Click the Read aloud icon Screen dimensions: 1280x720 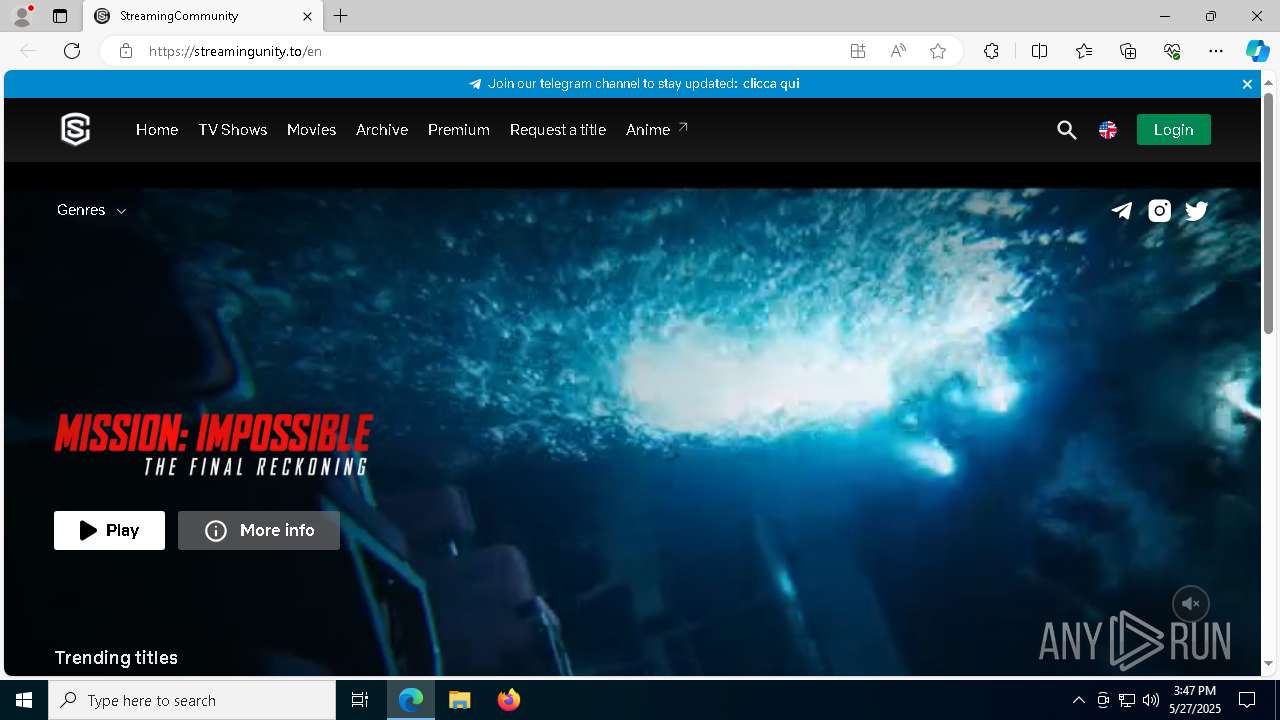coord(898,51)
